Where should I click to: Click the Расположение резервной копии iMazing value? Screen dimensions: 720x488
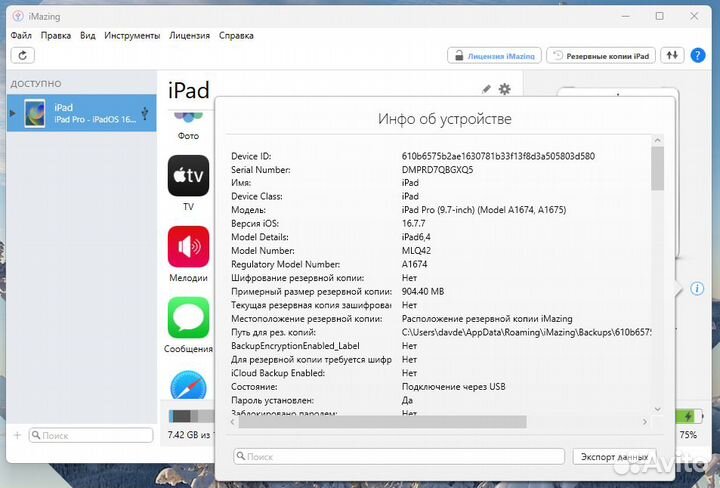point(487,319)
